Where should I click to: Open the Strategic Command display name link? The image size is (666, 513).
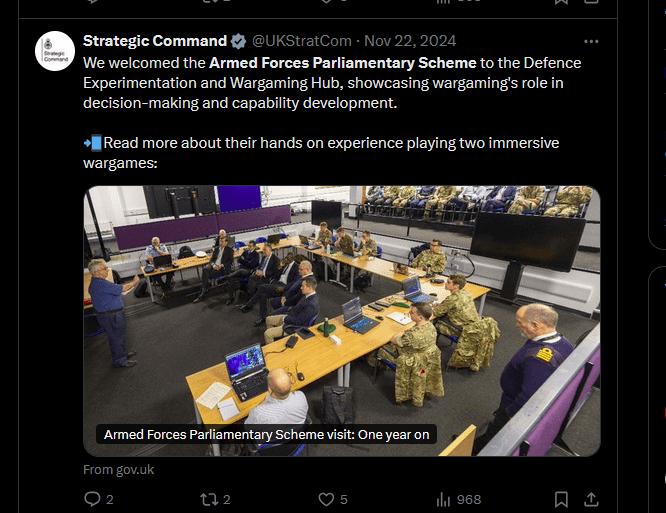pos(155,41)
